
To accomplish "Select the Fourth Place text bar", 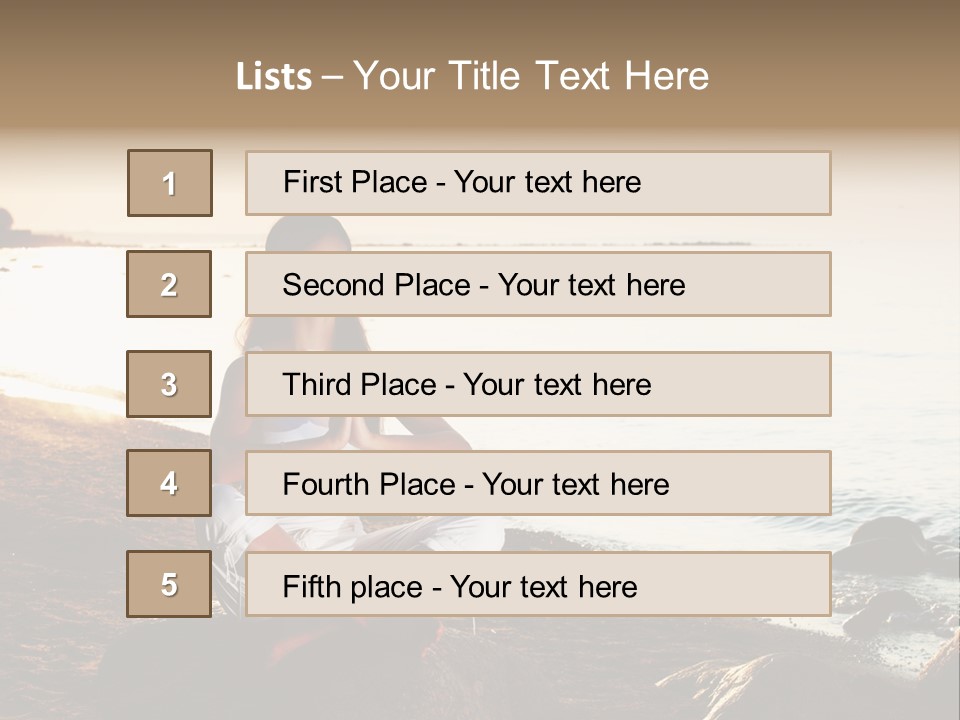I will (x=538, y=484).
